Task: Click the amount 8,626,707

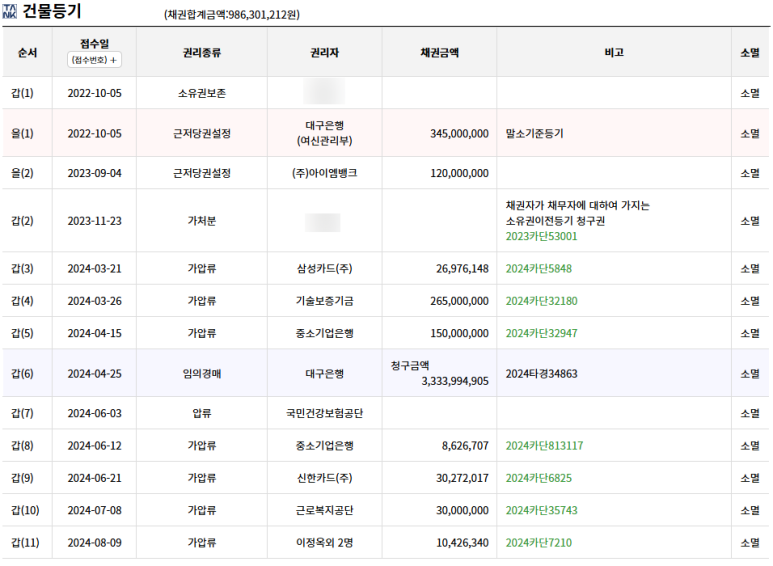Action: [x=465, y=446]
